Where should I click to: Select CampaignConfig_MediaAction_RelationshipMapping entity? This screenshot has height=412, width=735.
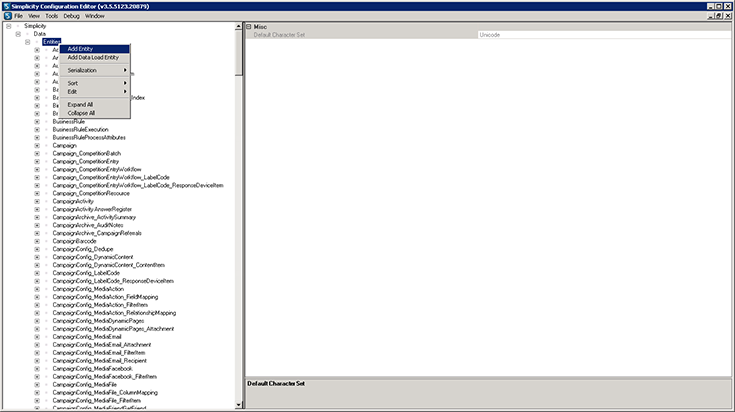point(114,313)
